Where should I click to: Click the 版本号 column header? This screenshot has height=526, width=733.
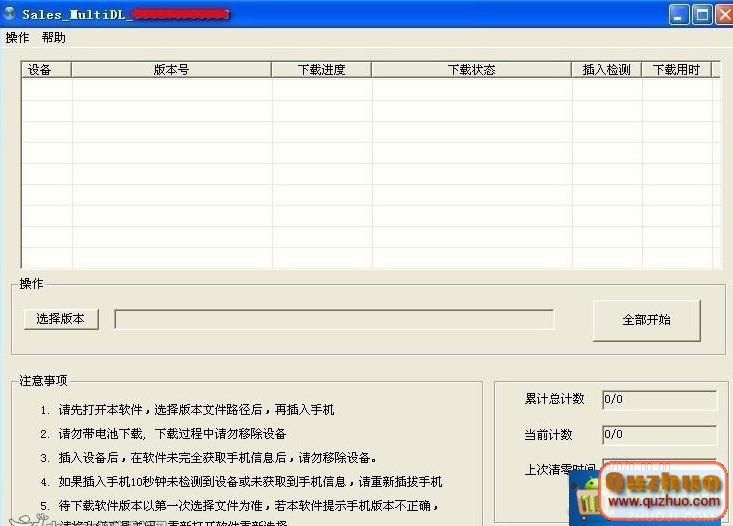pyautogui.click(x=171, y=70)
